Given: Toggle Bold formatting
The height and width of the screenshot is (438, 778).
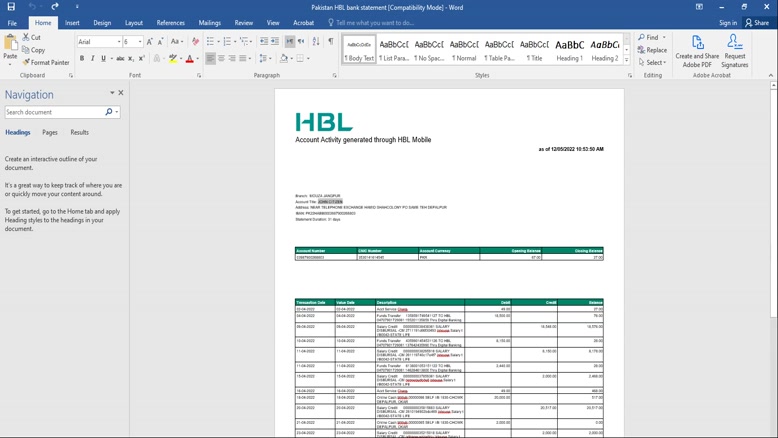Looking at the screenshot, I should [x=82, y=59].
